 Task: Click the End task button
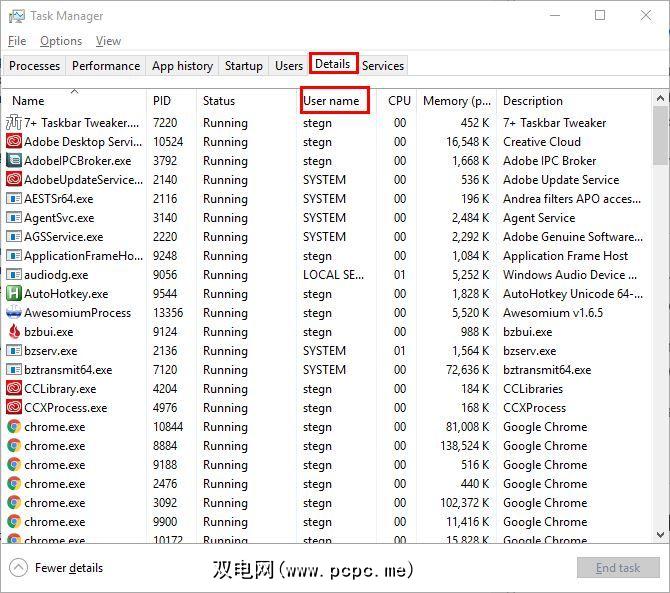pyautogui.click(x=618, y=568)
